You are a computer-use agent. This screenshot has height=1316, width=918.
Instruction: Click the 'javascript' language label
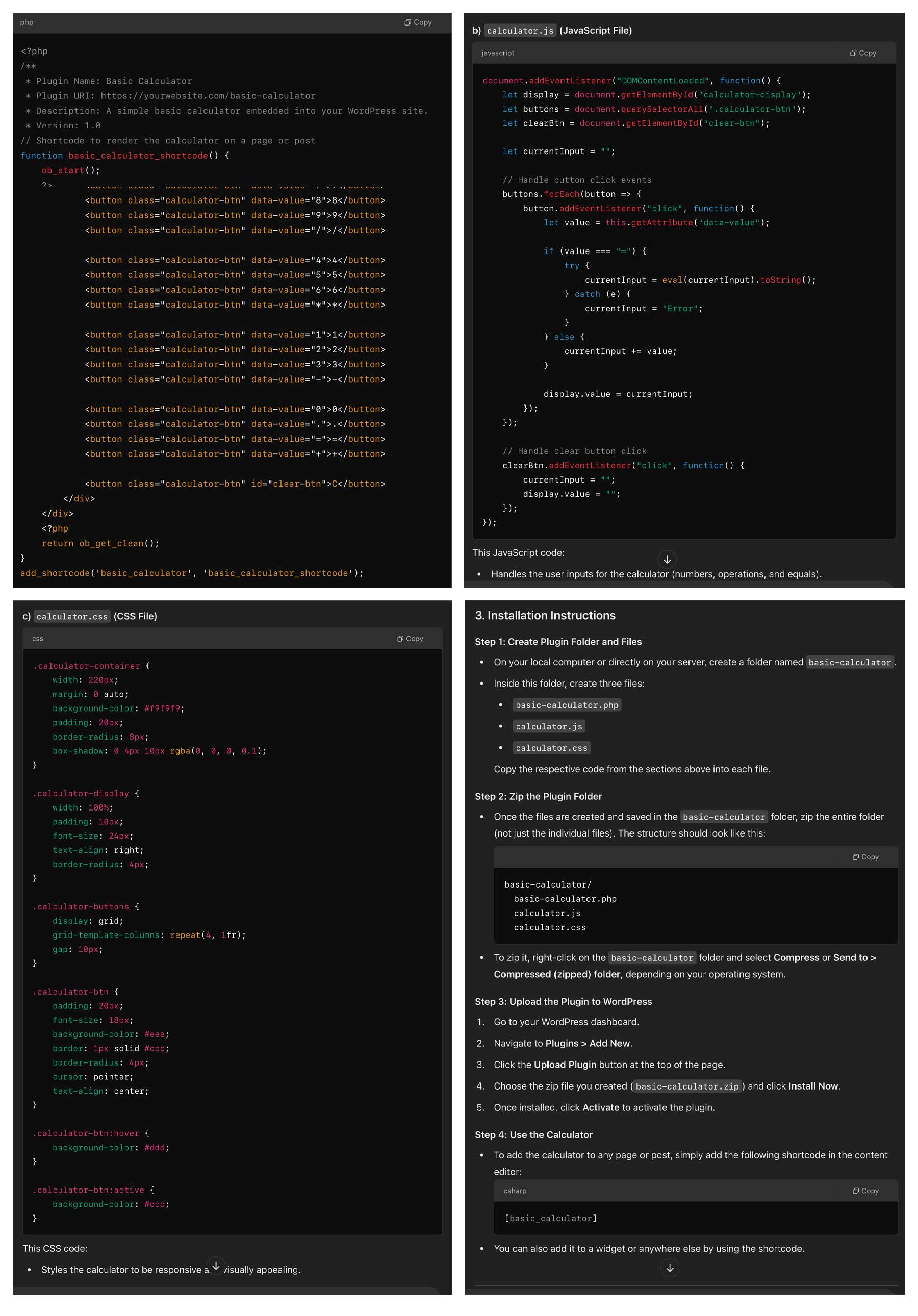point(497,53)
